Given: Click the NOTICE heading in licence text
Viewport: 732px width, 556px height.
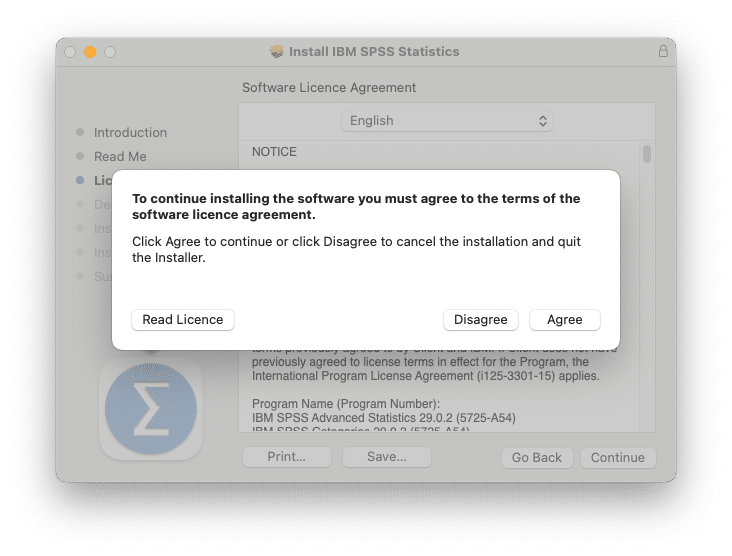Looking at the screenshot, I should [x=274, y=152].
